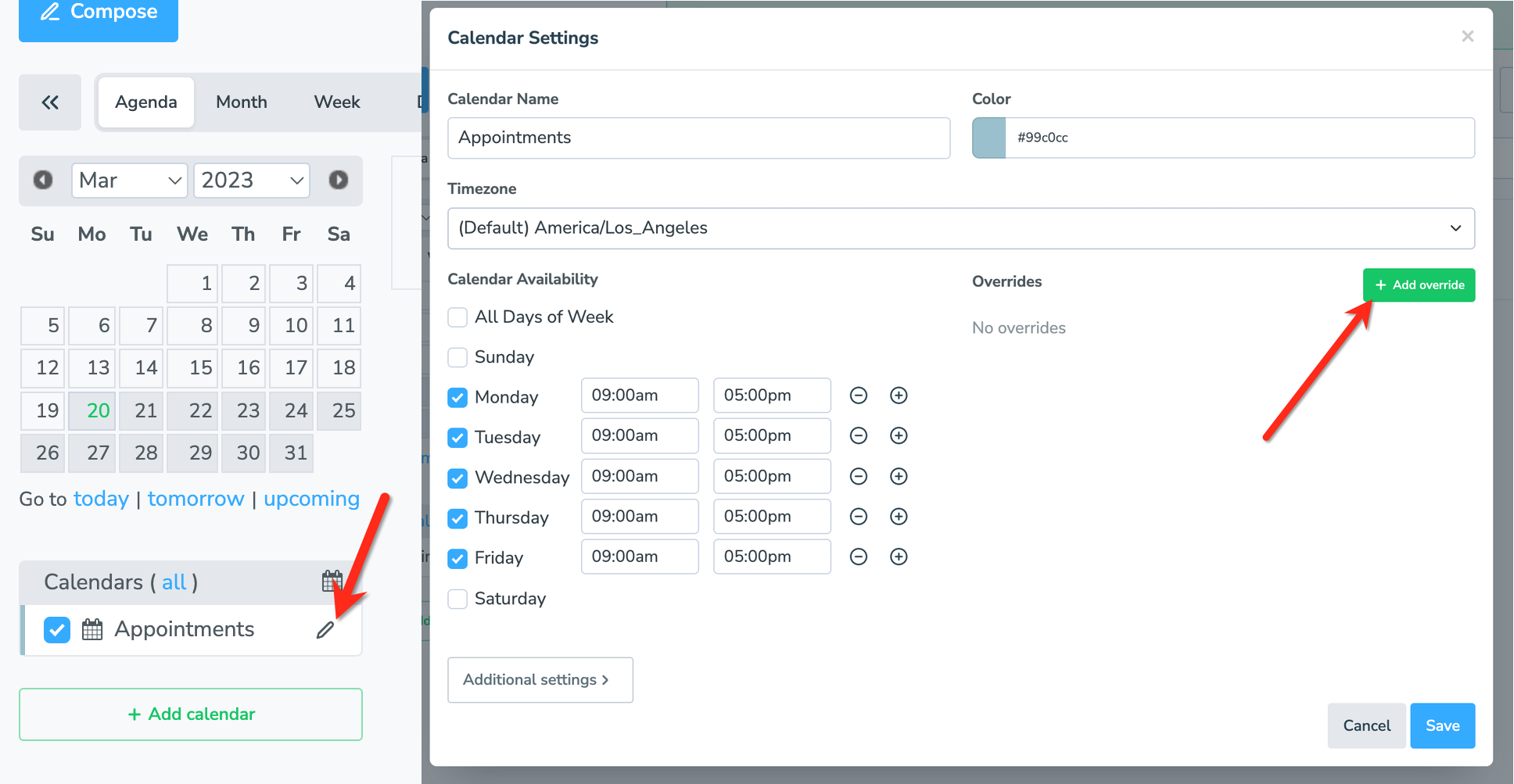Remove Monday availability with the minus icon

[x=858, y=396]
